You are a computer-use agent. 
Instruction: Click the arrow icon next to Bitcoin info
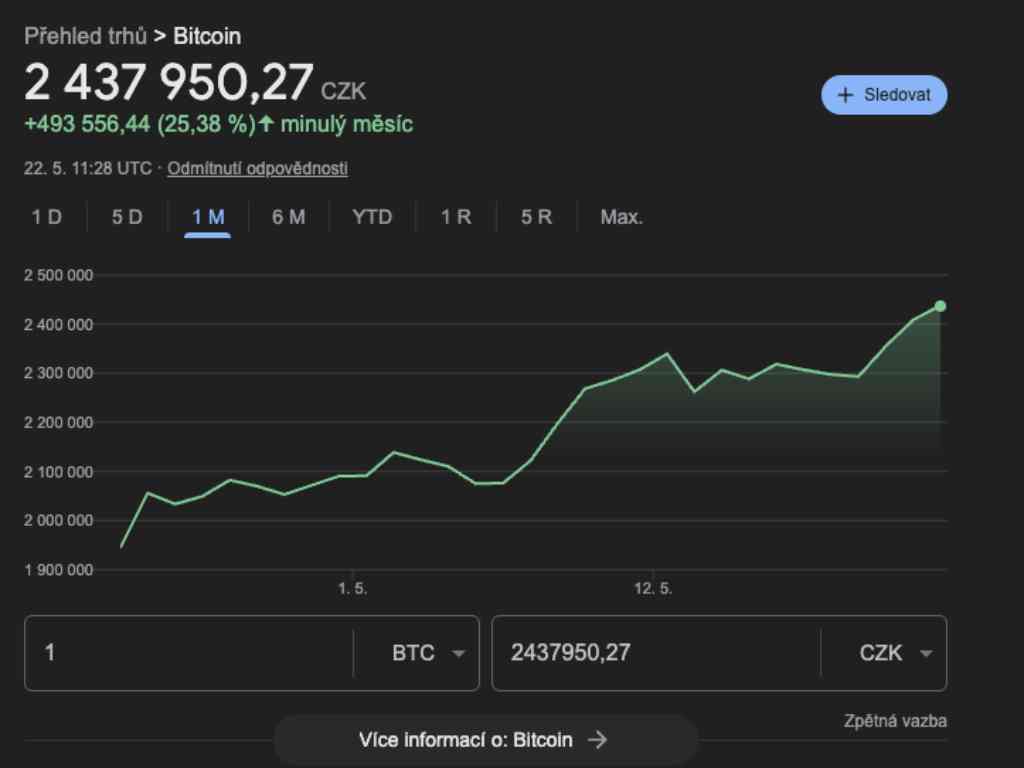[x=597, y=740]
